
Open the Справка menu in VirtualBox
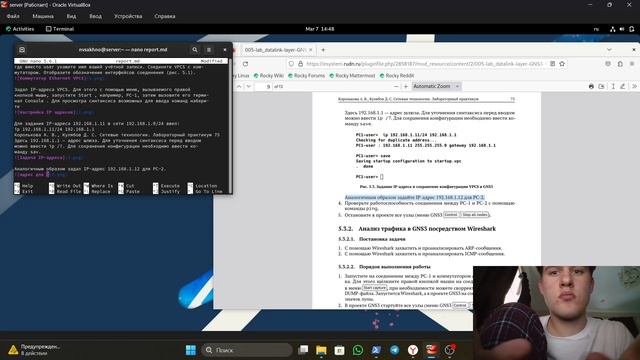(x=165, y=16)
